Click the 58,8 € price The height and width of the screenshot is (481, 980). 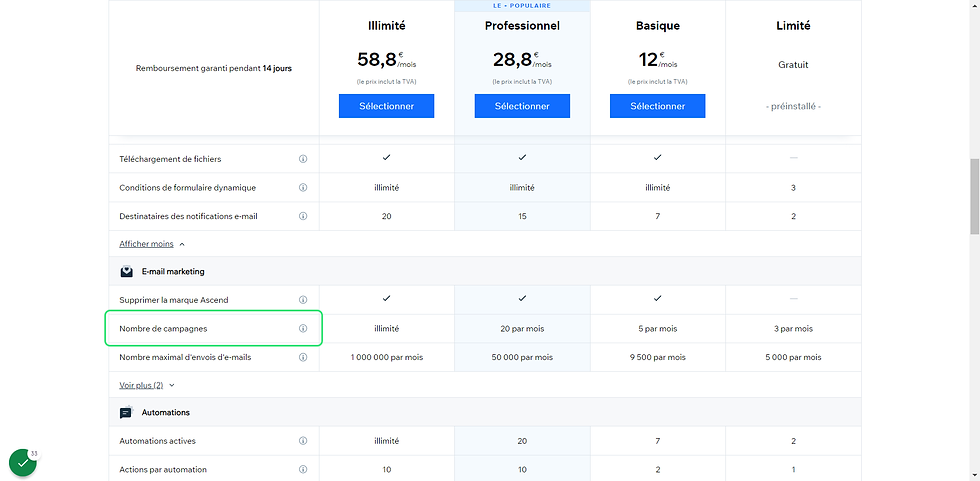[x=386, y=59]
